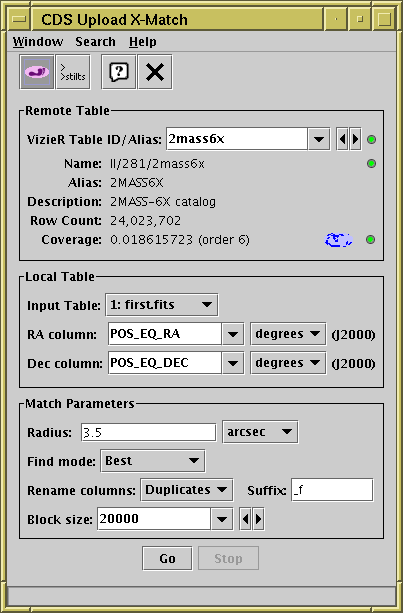403x613 pixels.
Task: Open the Rename columns Duplicates dropdown
Action: (x=187, y=489)
